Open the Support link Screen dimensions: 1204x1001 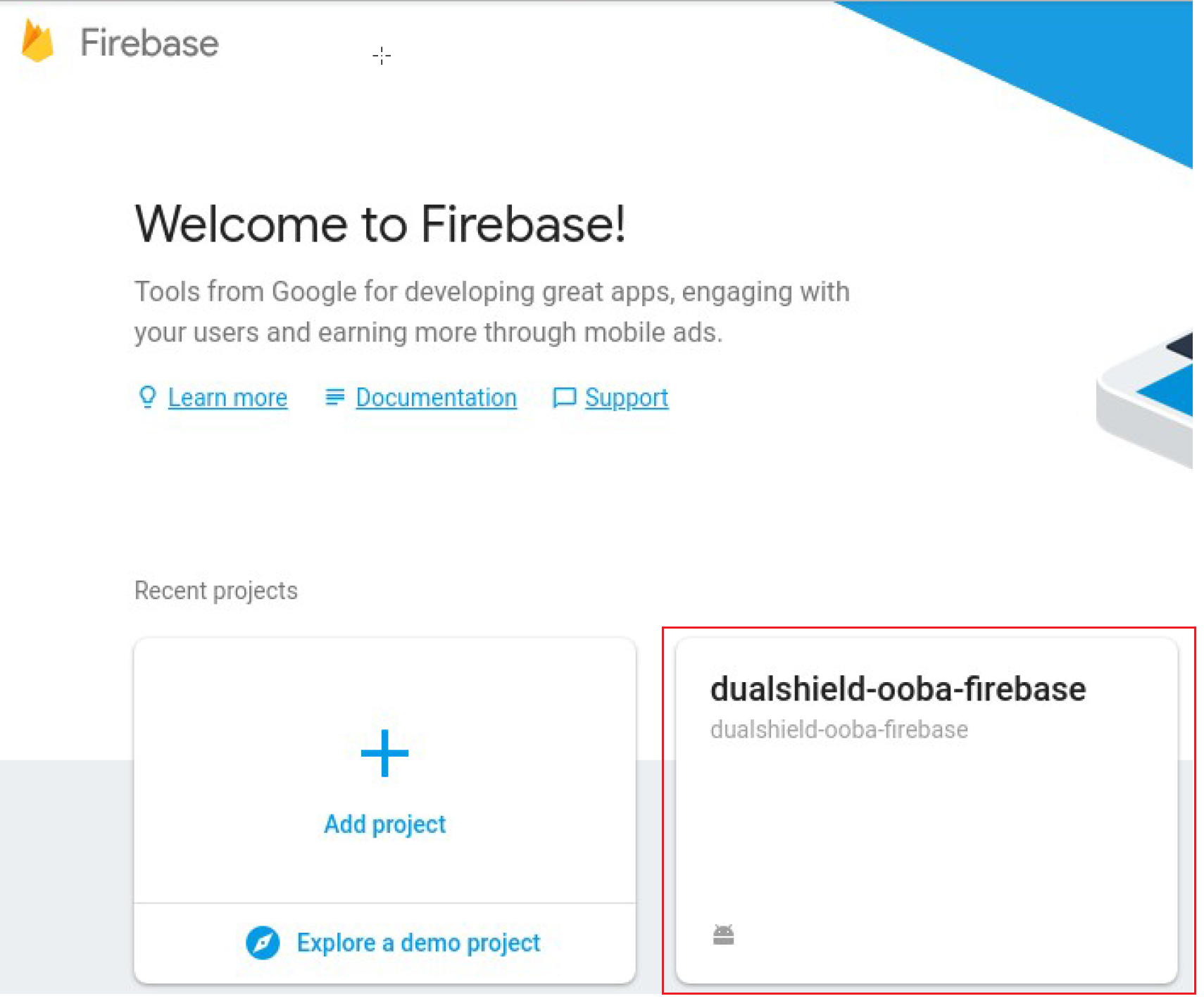pos(626,398)
